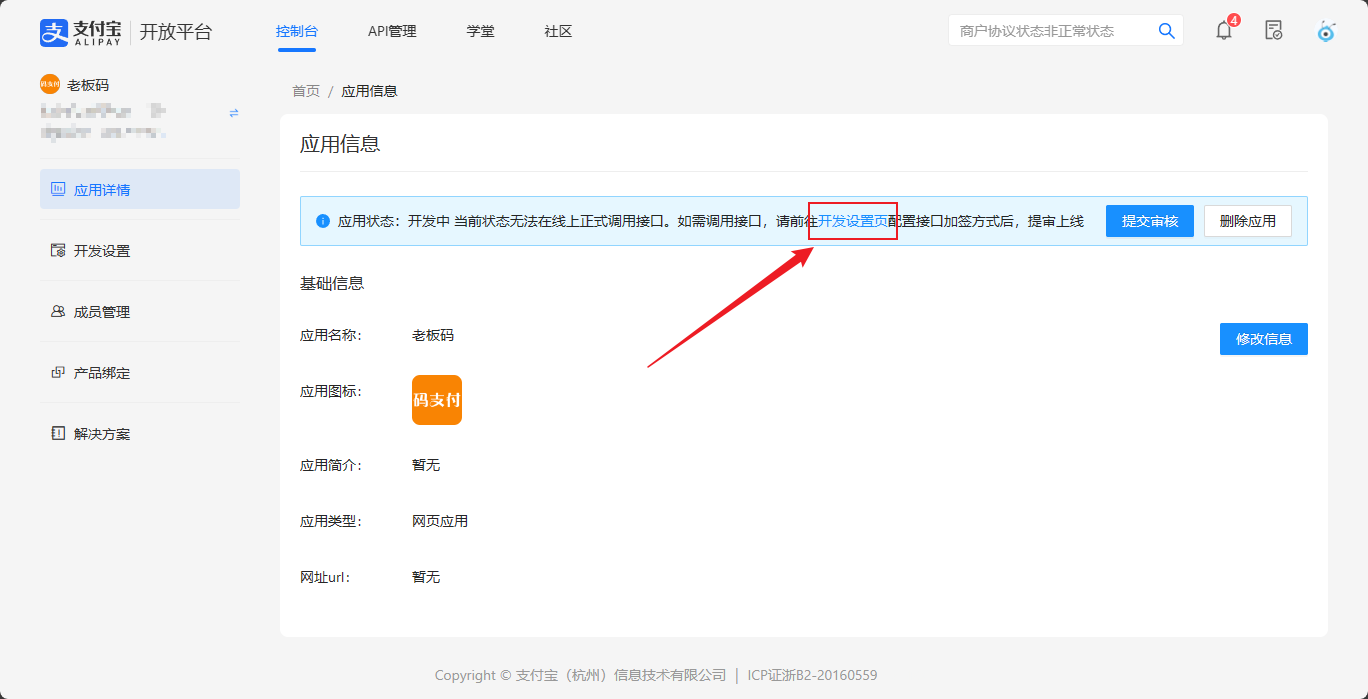Click the orange 码支付 app icon
This screenshot has height=699, width=1368.
pyautogui.click(x=437, y=400)
